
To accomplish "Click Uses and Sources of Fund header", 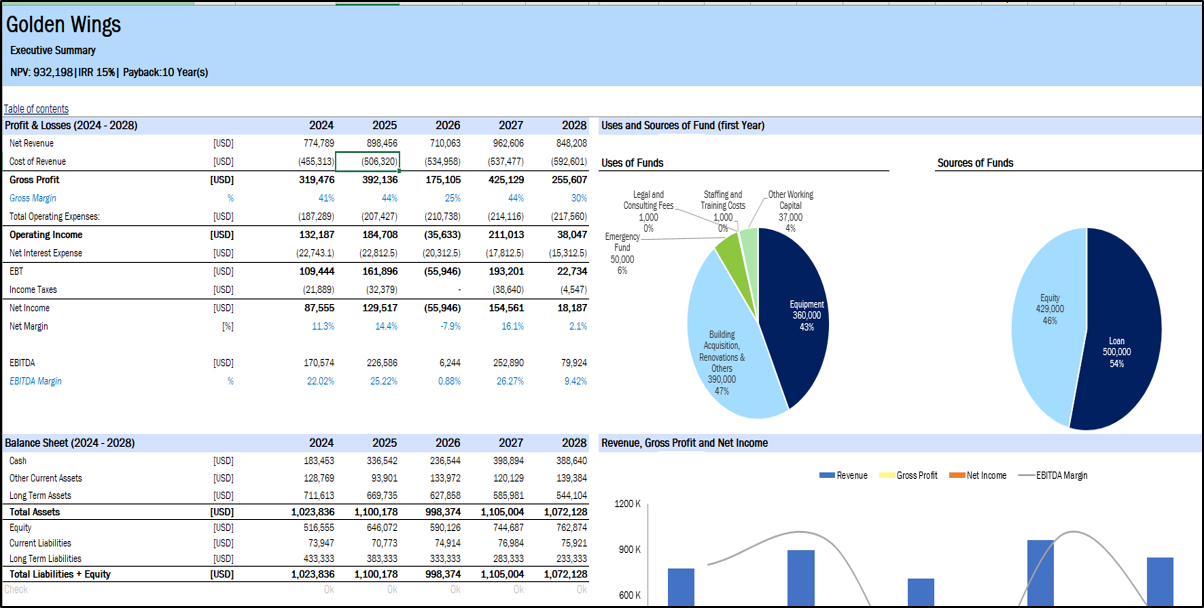I will [684, 126].
